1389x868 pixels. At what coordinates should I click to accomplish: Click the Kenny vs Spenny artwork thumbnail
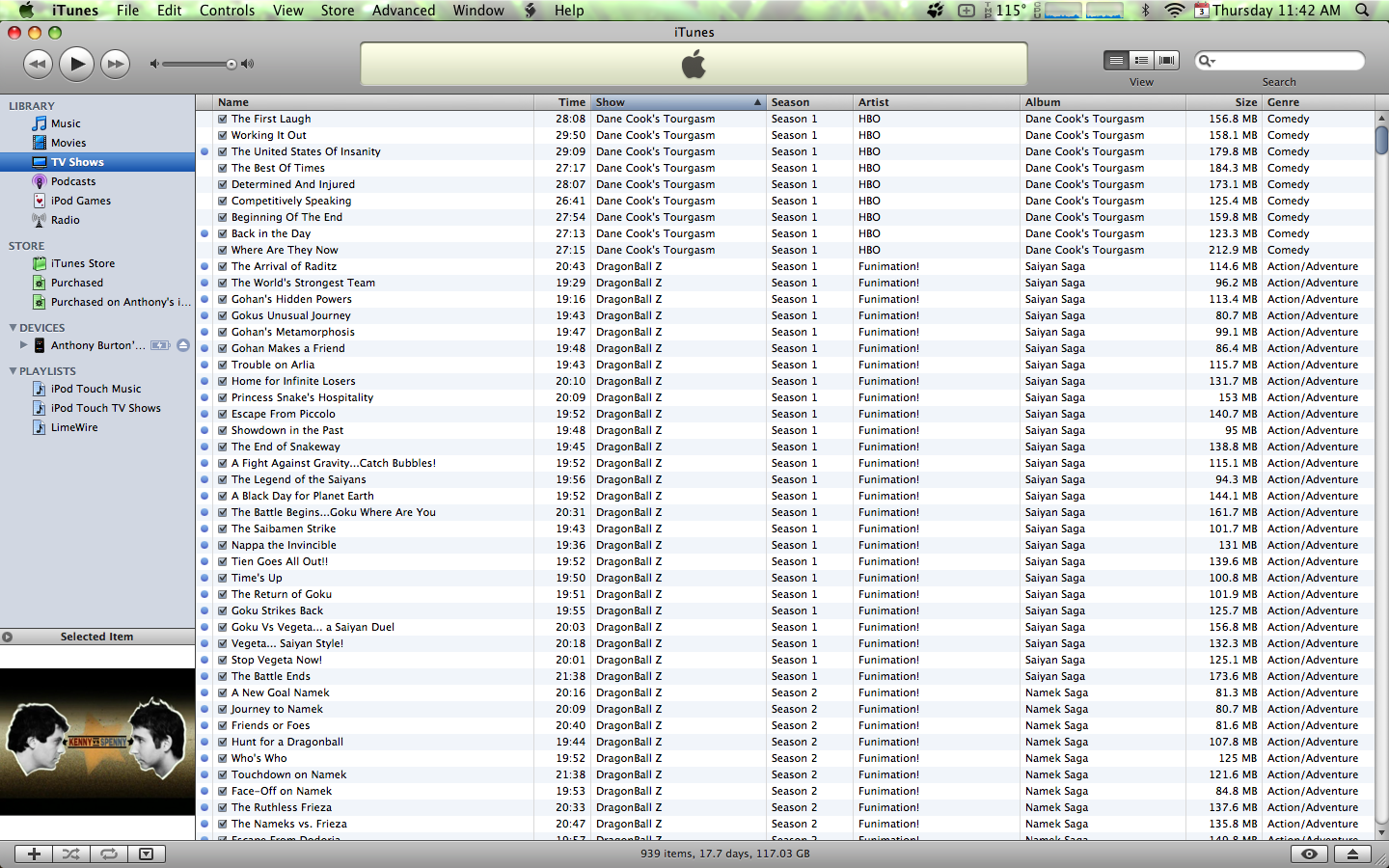(x=97, y=742)
